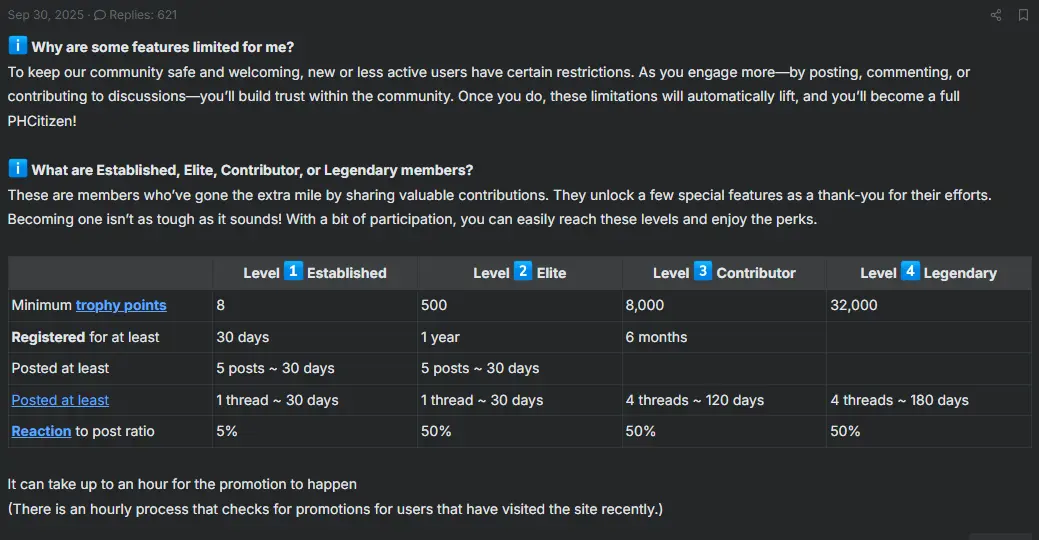Open the 'trophy points' link
This screenshot has height=540, width=1039.
coord(121,305)
